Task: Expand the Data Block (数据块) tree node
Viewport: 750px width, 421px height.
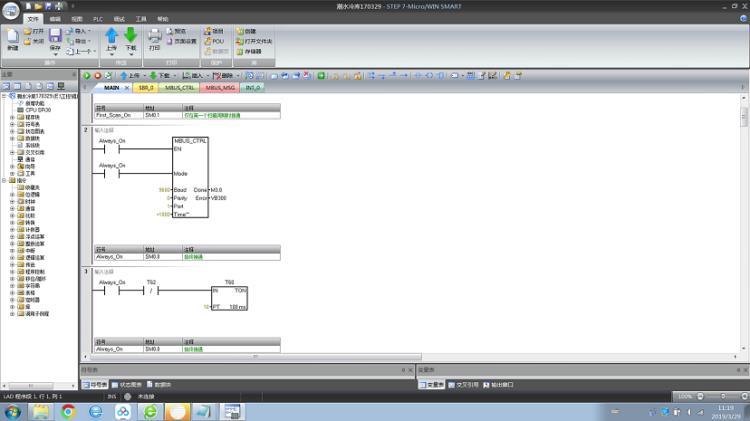Action: 12,138
